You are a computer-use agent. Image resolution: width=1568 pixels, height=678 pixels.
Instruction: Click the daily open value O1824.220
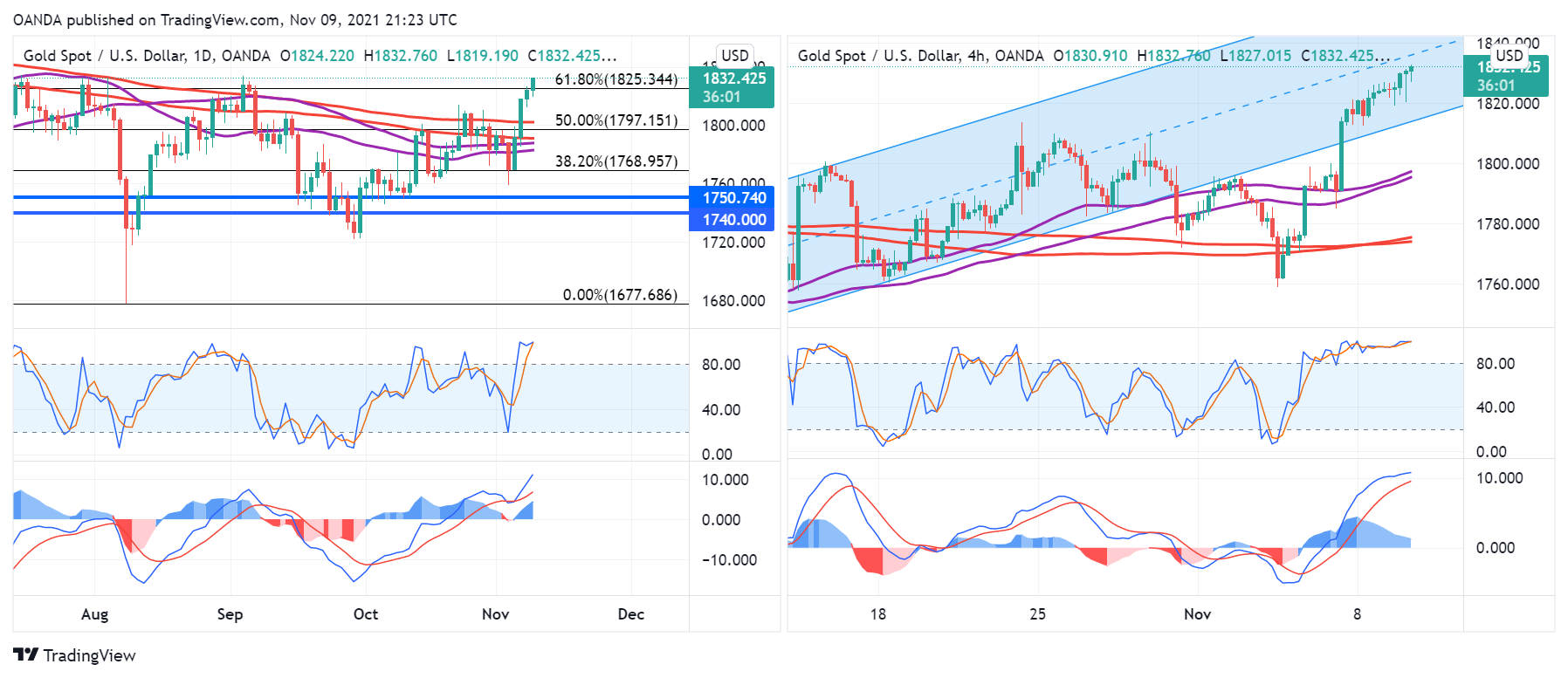click(317, 56)
